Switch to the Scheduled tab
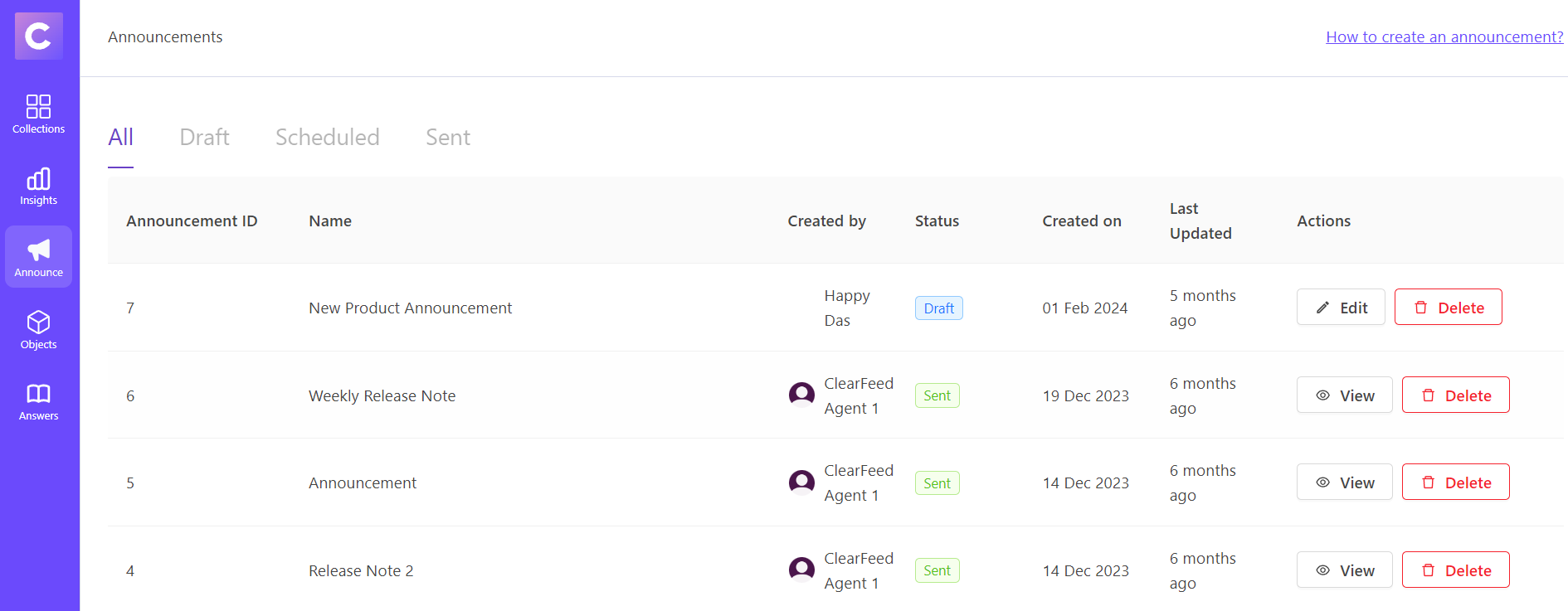 [x=327, y=138]
